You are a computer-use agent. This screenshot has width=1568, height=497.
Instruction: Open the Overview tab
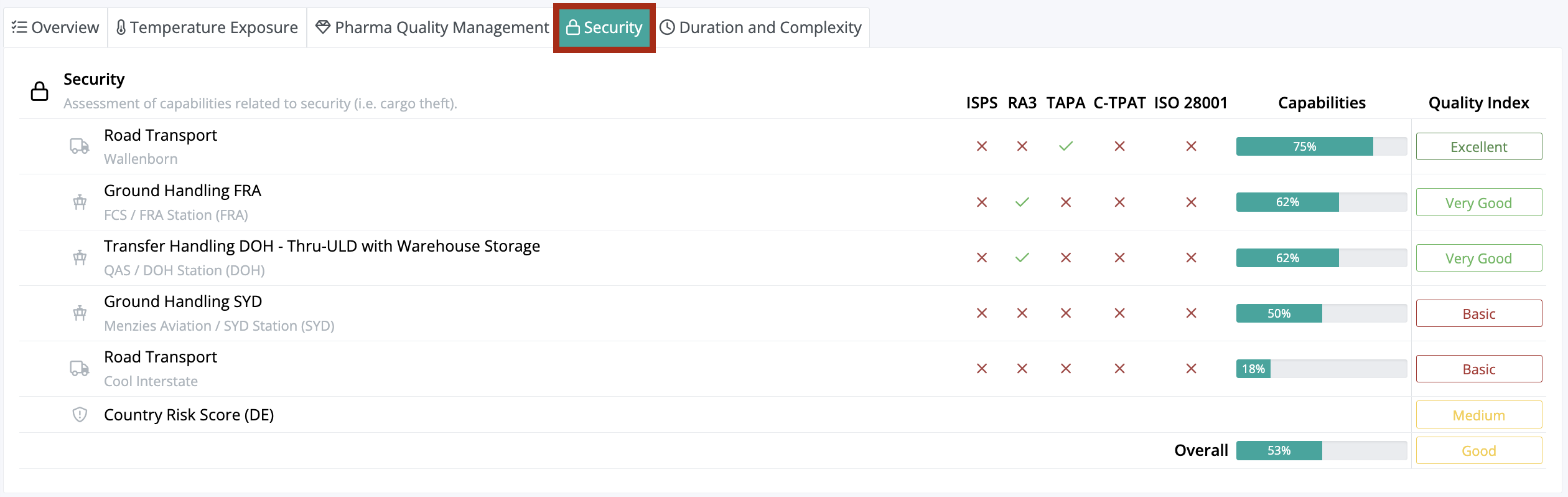pos(55,27)
